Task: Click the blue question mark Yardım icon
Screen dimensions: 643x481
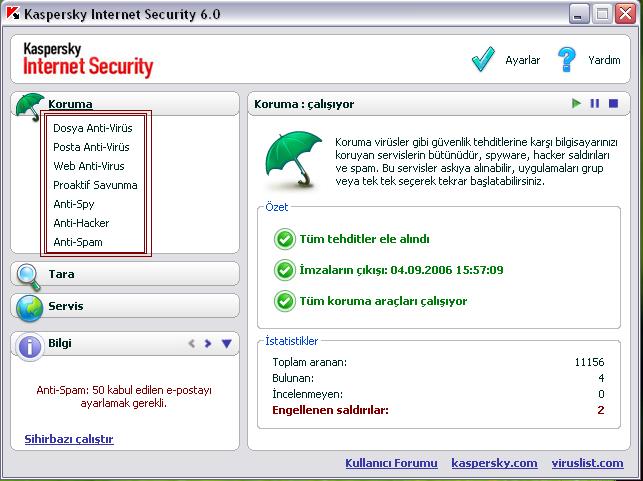Action: pyautogui.click(x=567, y=60)
